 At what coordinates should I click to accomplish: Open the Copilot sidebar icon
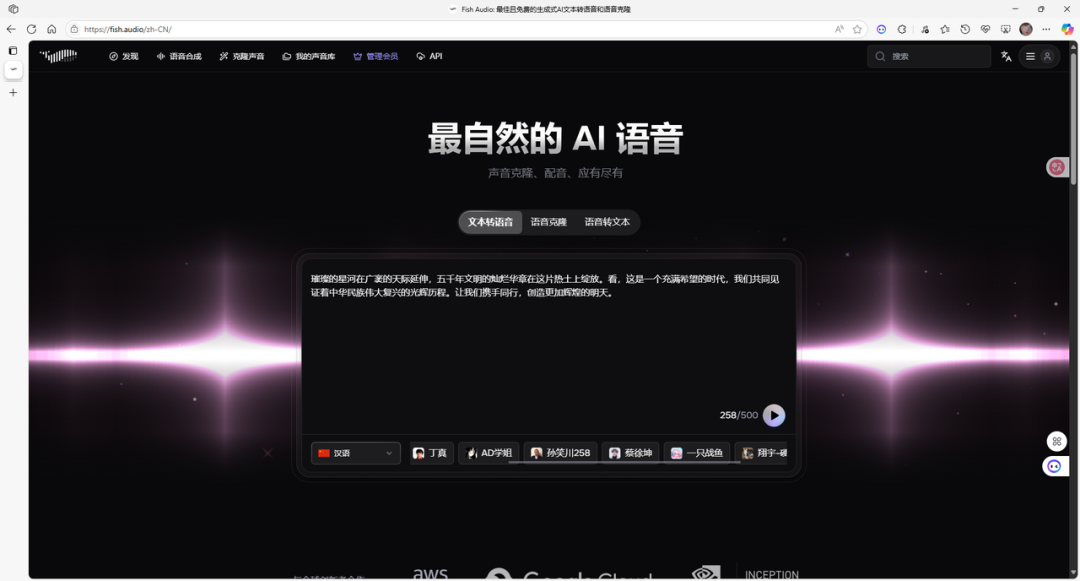click(1067, 29)
